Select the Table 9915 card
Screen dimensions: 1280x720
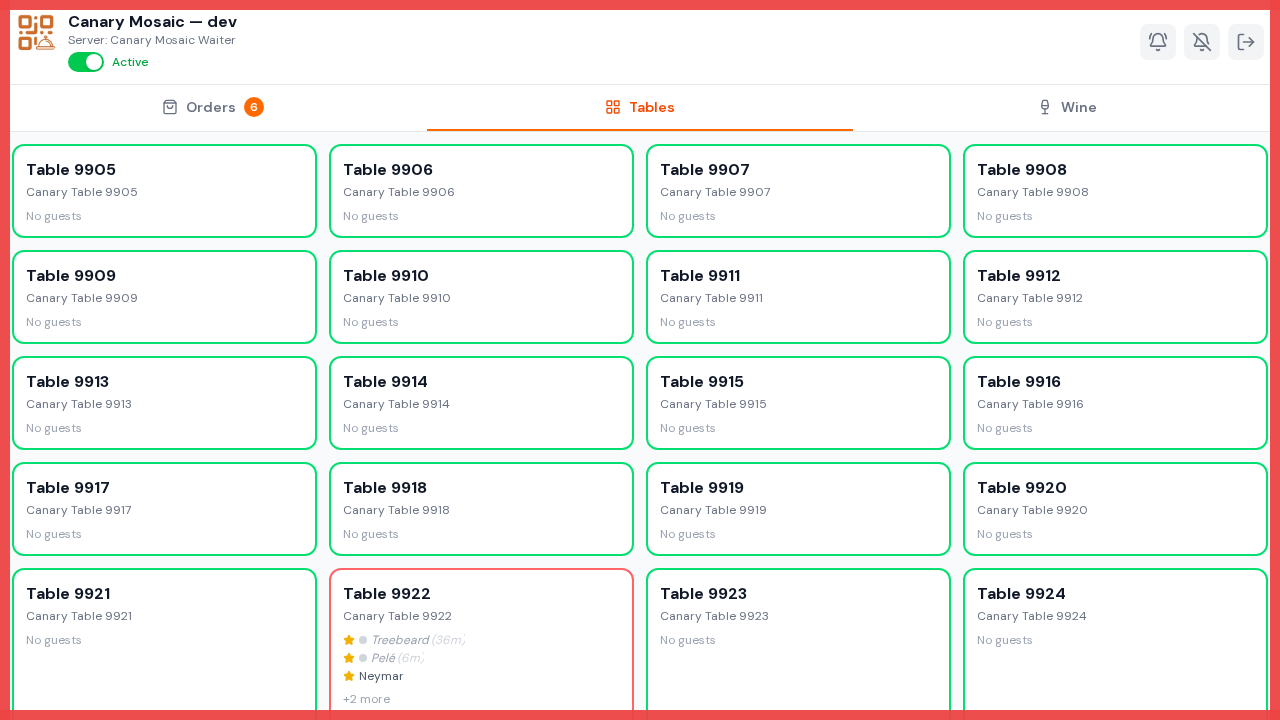pos(798,403)
